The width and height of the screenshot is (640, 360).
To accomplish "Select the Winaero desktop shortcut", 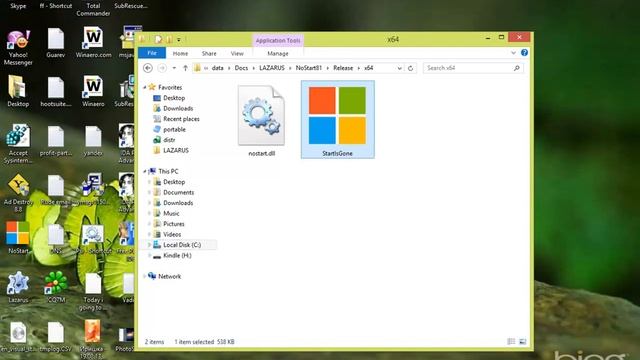I will pyautogui.click(x=93, y=91).
